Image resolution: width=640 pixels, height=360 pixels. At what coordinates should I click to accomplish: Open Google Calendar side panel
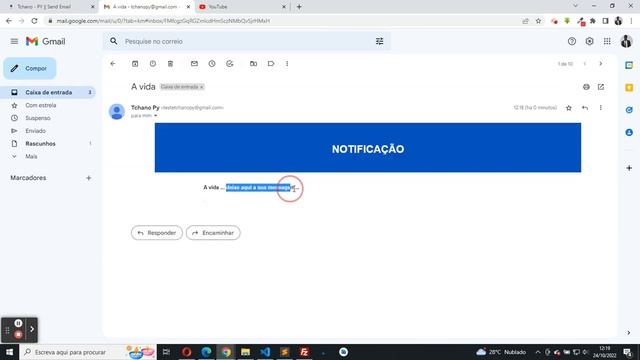coord(629,65)
